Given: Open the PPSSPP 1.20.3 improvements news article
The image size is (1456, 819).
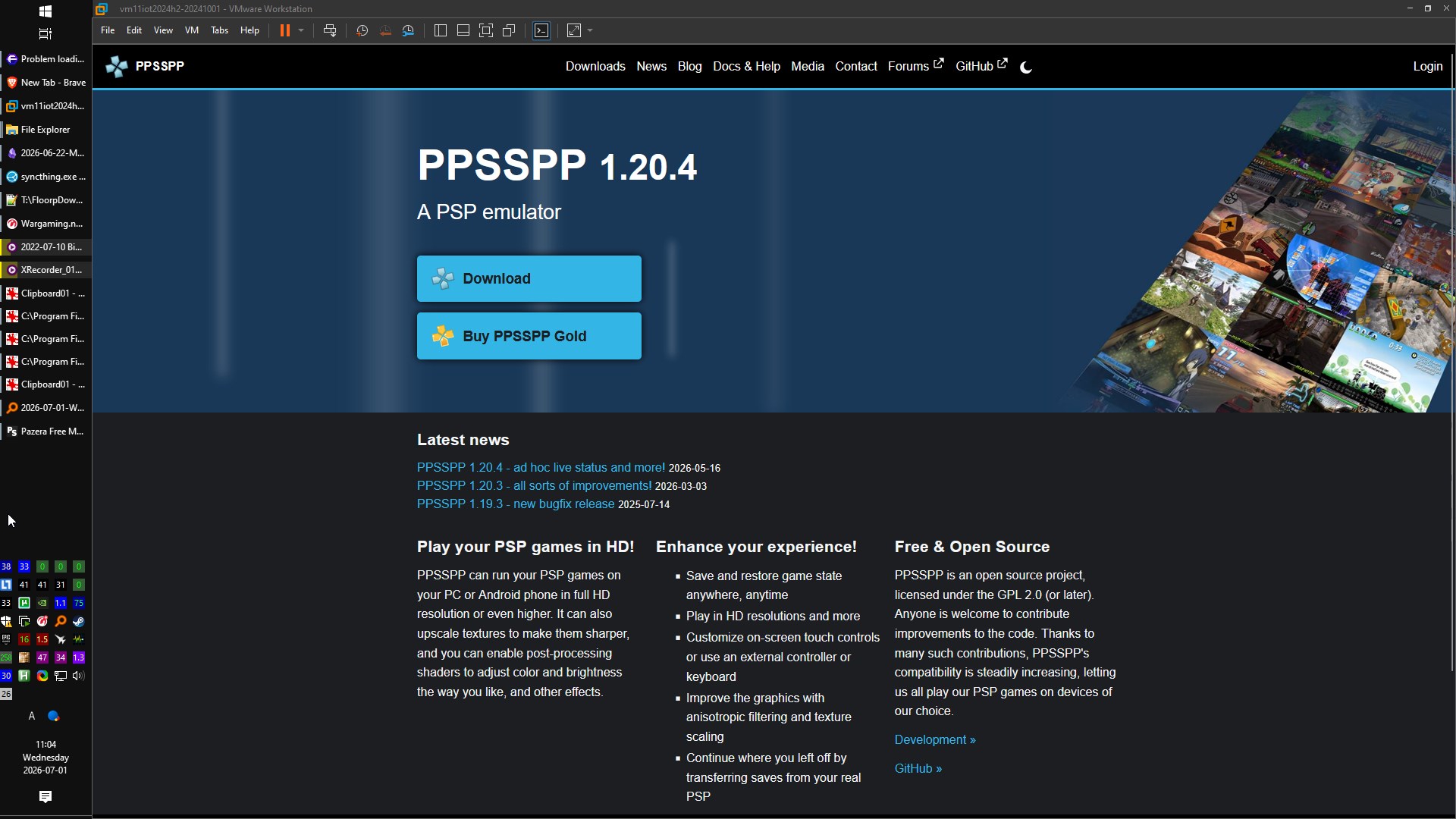Looking at the screenshot, I should [534, 486].
